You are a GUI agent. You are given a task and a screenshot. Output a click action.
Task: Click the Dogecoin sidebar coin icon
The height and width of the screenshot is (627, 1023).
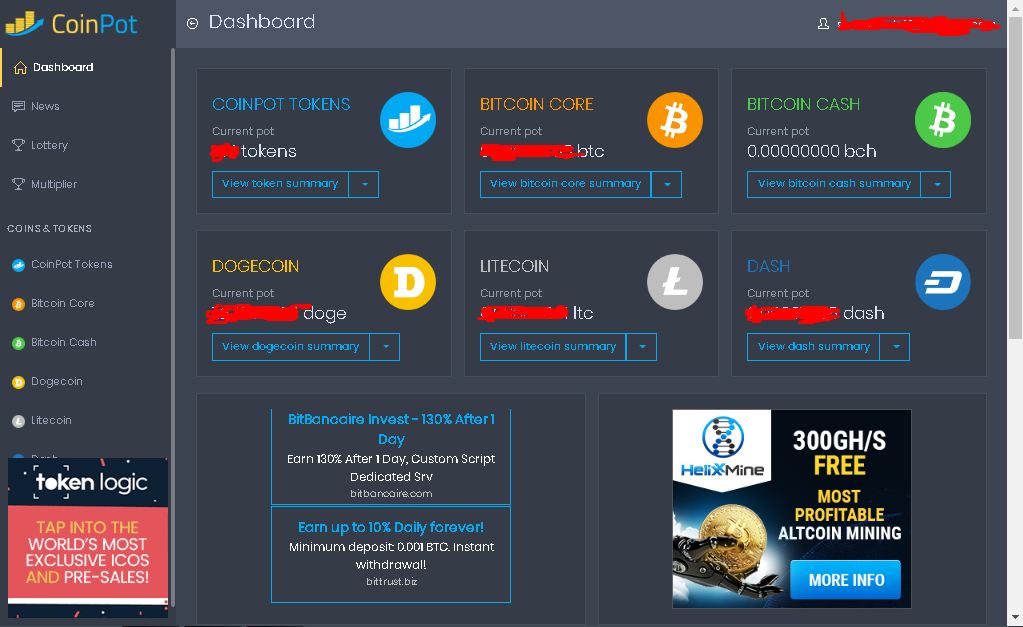18,382
